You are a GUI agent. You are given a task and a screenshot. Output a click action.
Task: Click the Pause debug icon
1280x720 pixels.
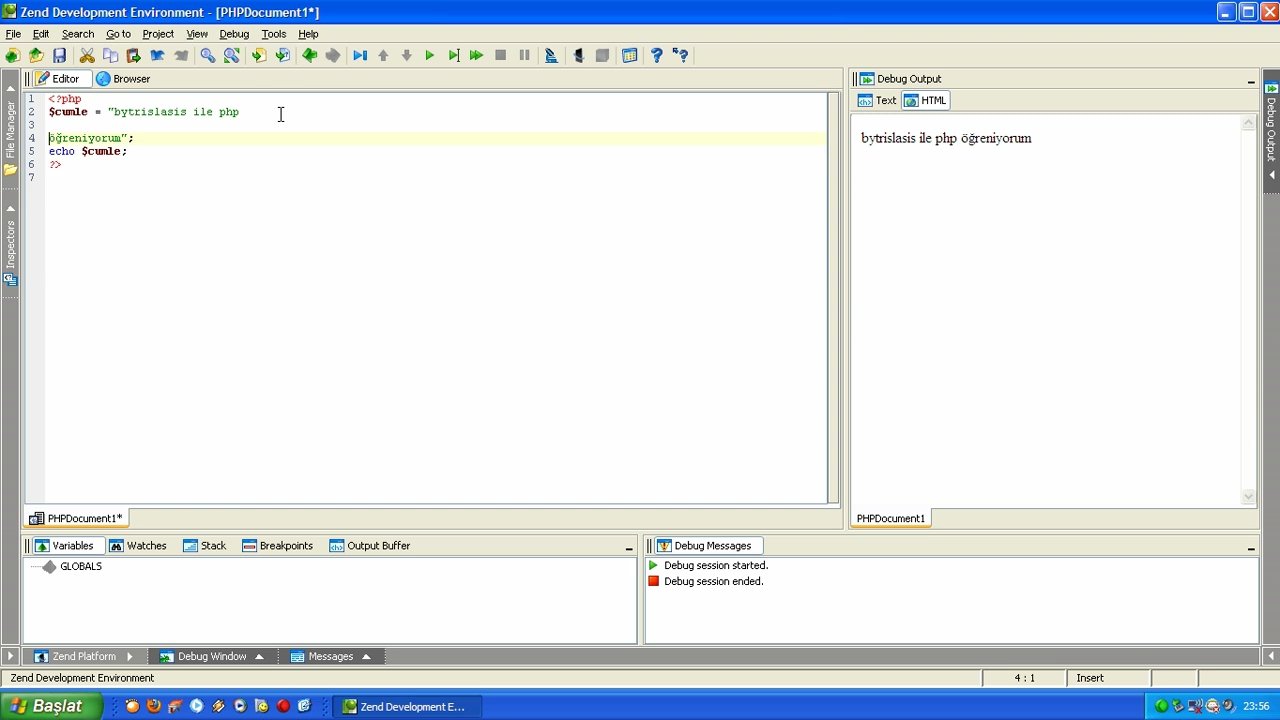(x=524, y=56)
